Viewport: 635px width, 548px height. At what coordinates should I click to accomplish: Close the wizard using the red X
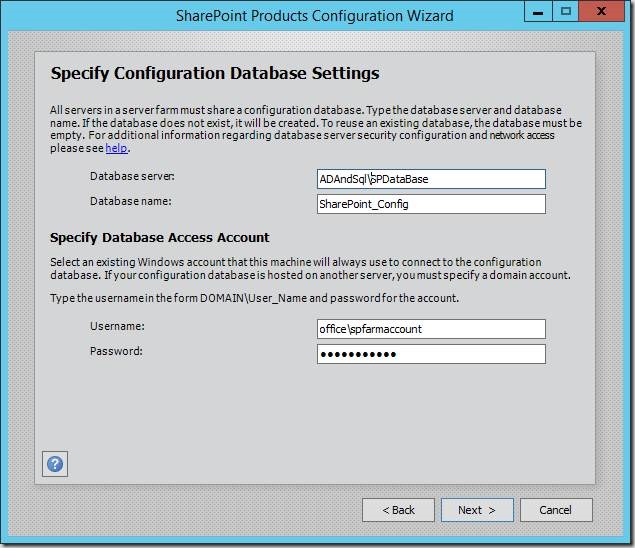coord(603,13)
